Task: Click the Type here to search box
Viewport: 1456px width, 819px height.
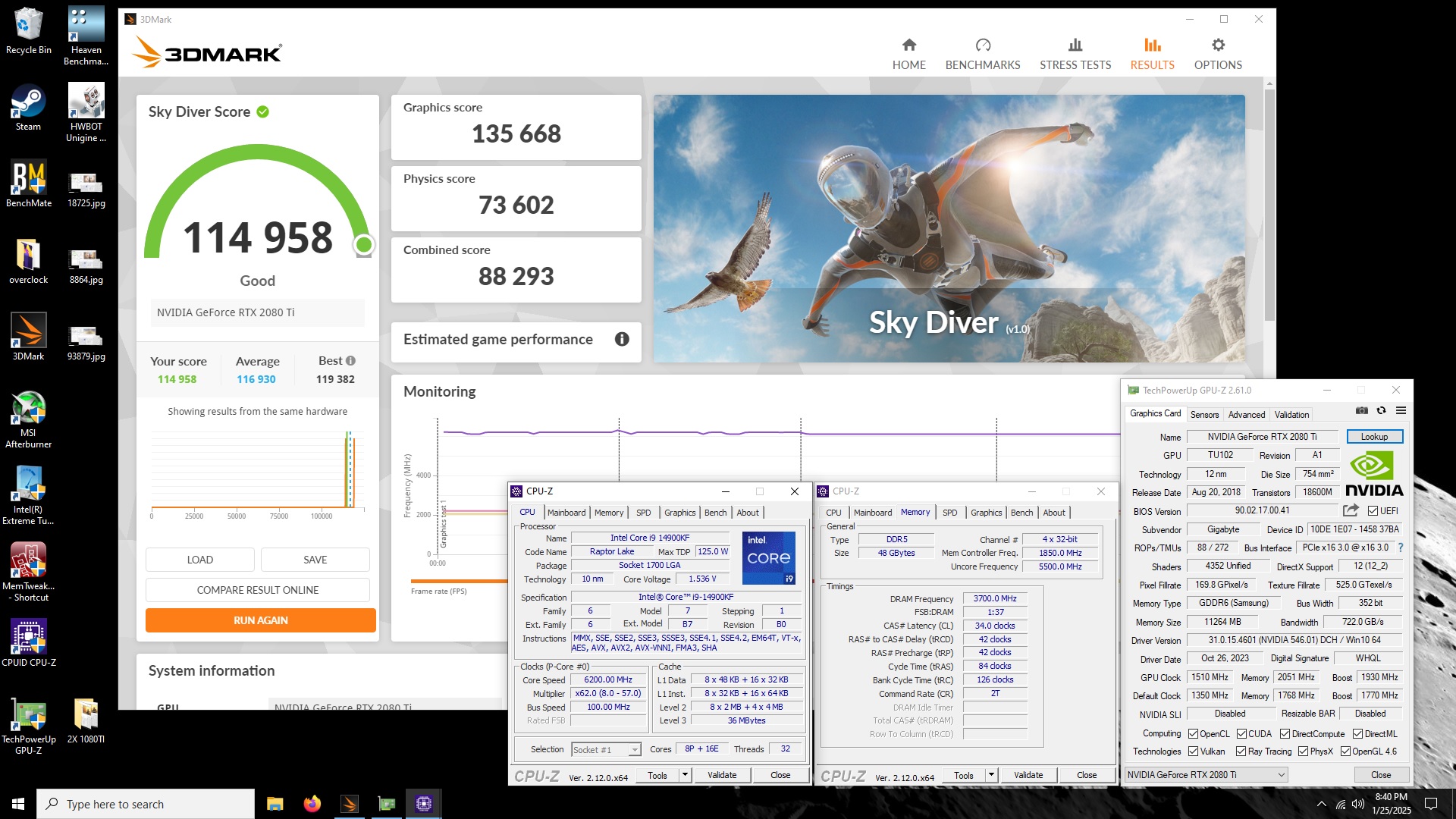Action: 146,804
